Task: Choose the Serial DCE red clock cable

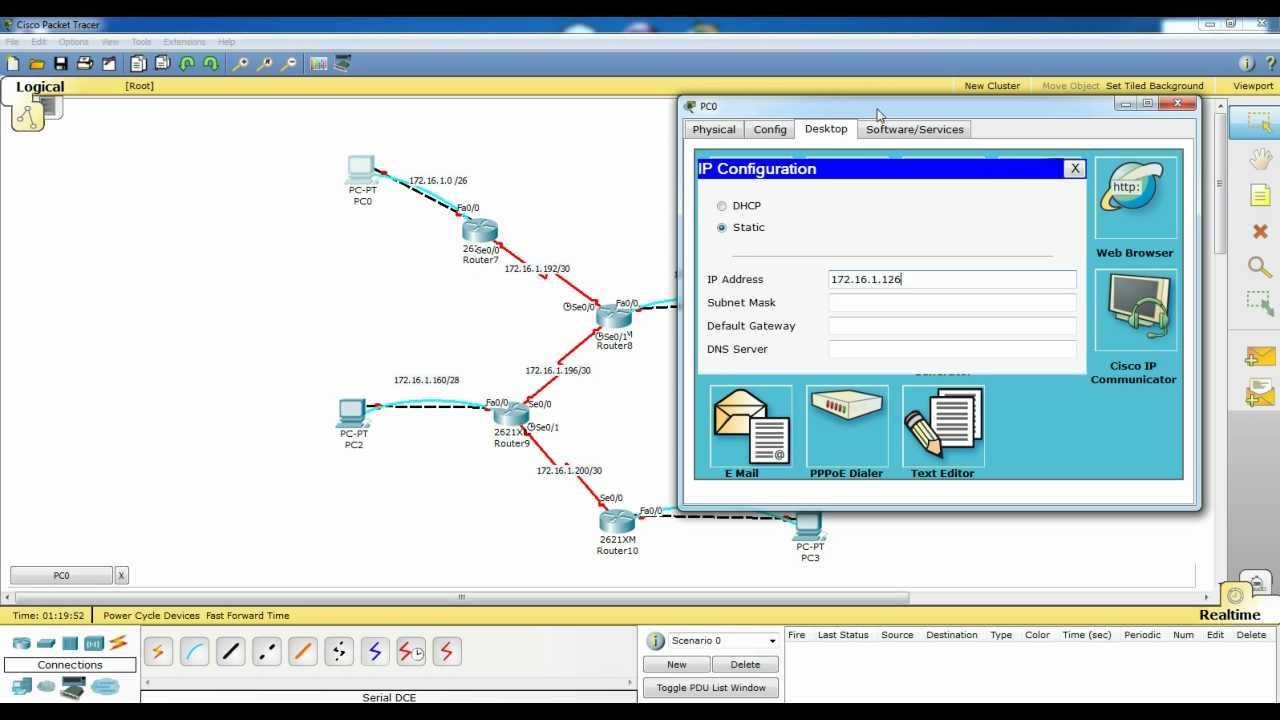Action: point(411,652)
